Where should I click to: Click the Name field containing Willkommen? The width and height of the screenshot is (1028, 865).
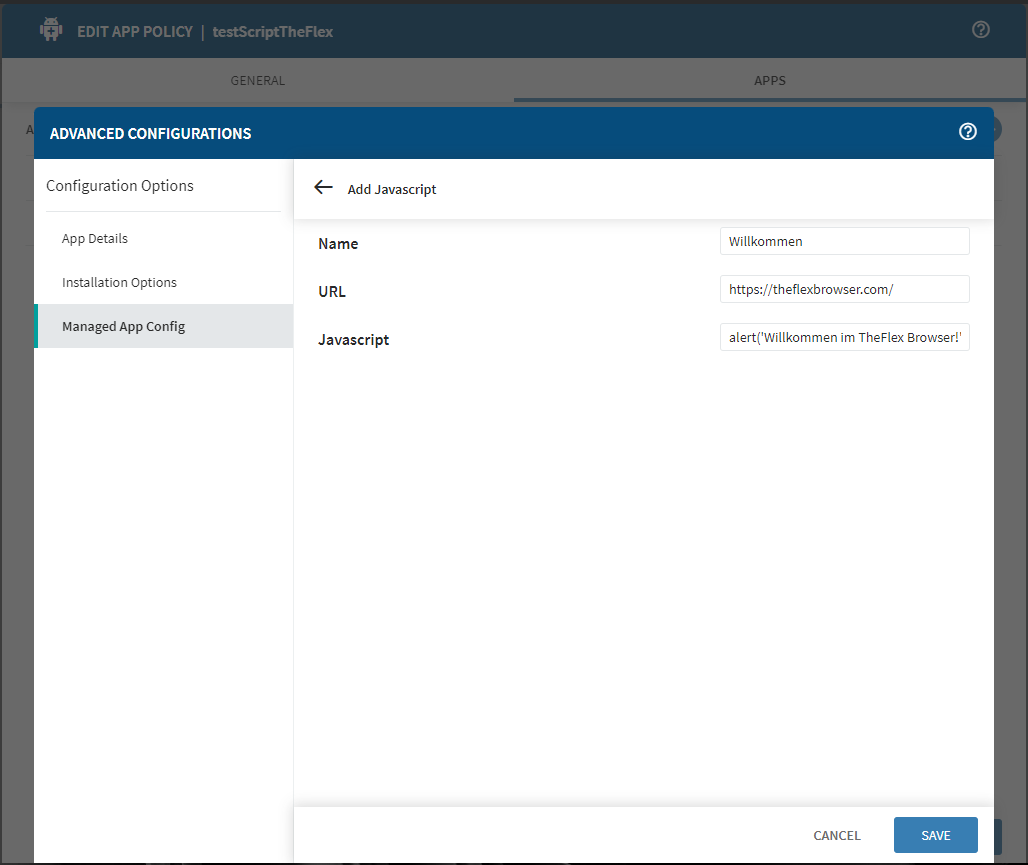pyautogui.click(x=844, y=241)
